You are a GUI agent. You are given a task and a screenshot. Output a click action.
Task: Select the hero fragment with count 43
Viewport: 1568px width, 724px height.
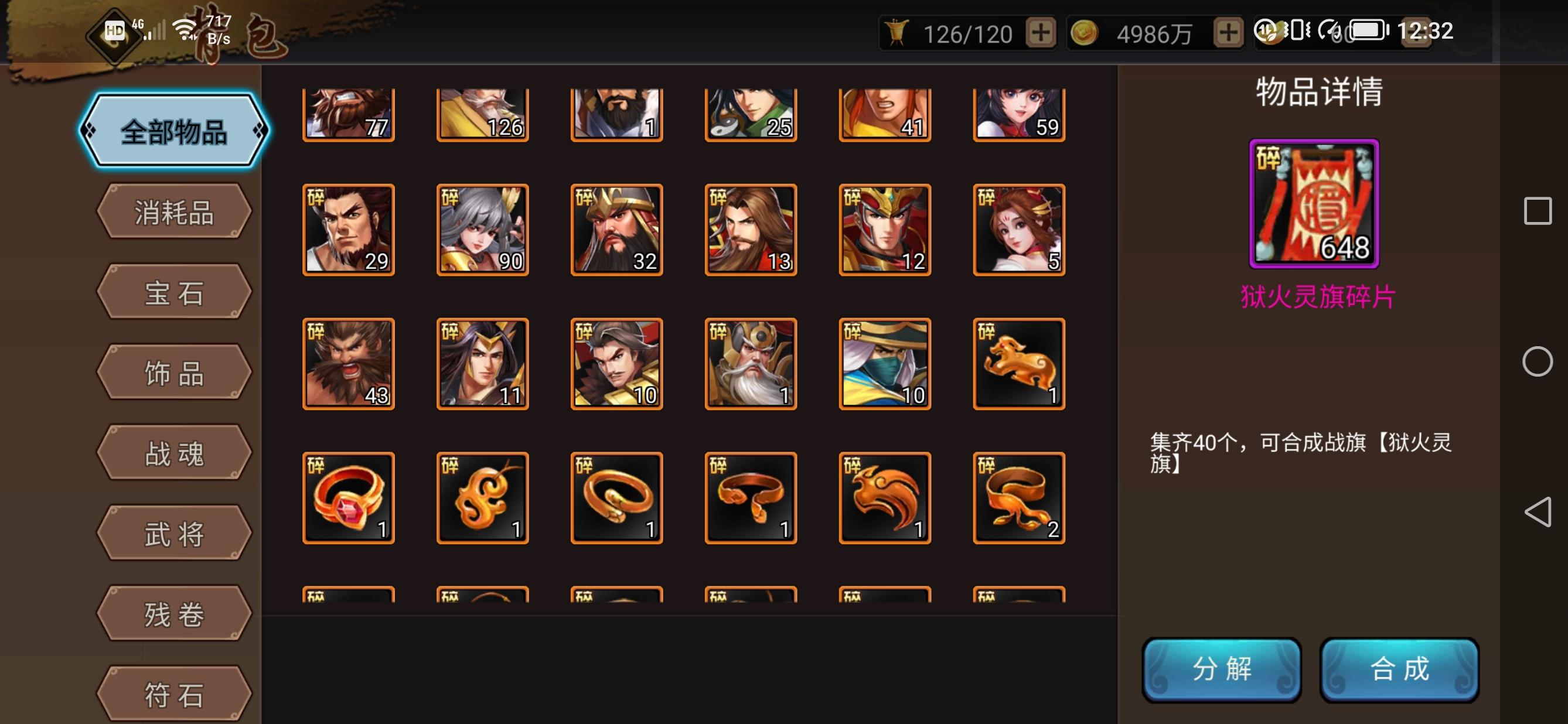pos(349,364)
